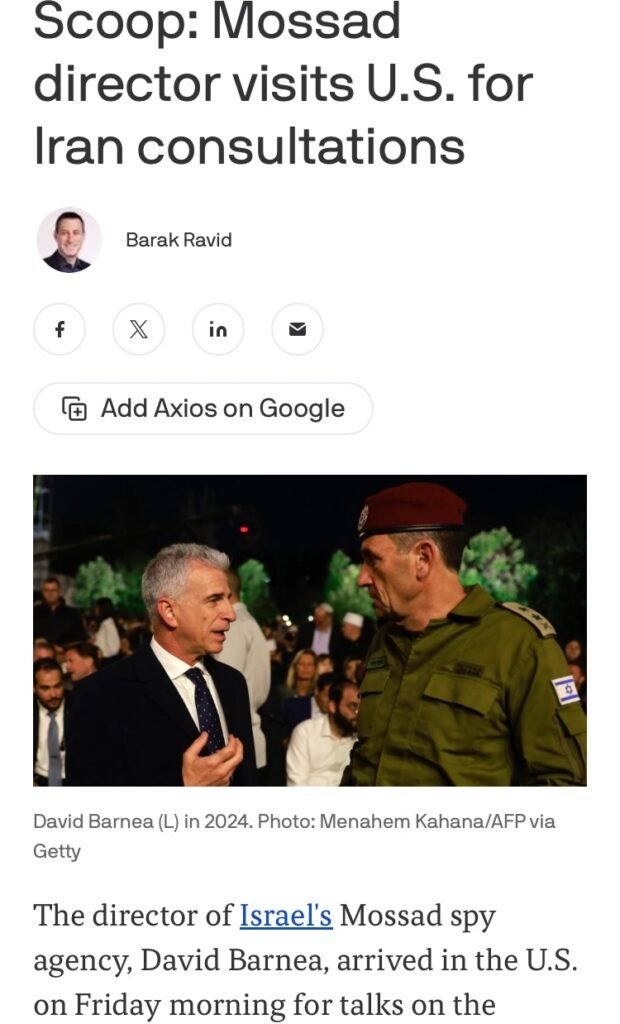The width and height of the screenshot is (620, 1024).
Task: Click the Israeli flag patch on sleeve
Action: (566, 690)
